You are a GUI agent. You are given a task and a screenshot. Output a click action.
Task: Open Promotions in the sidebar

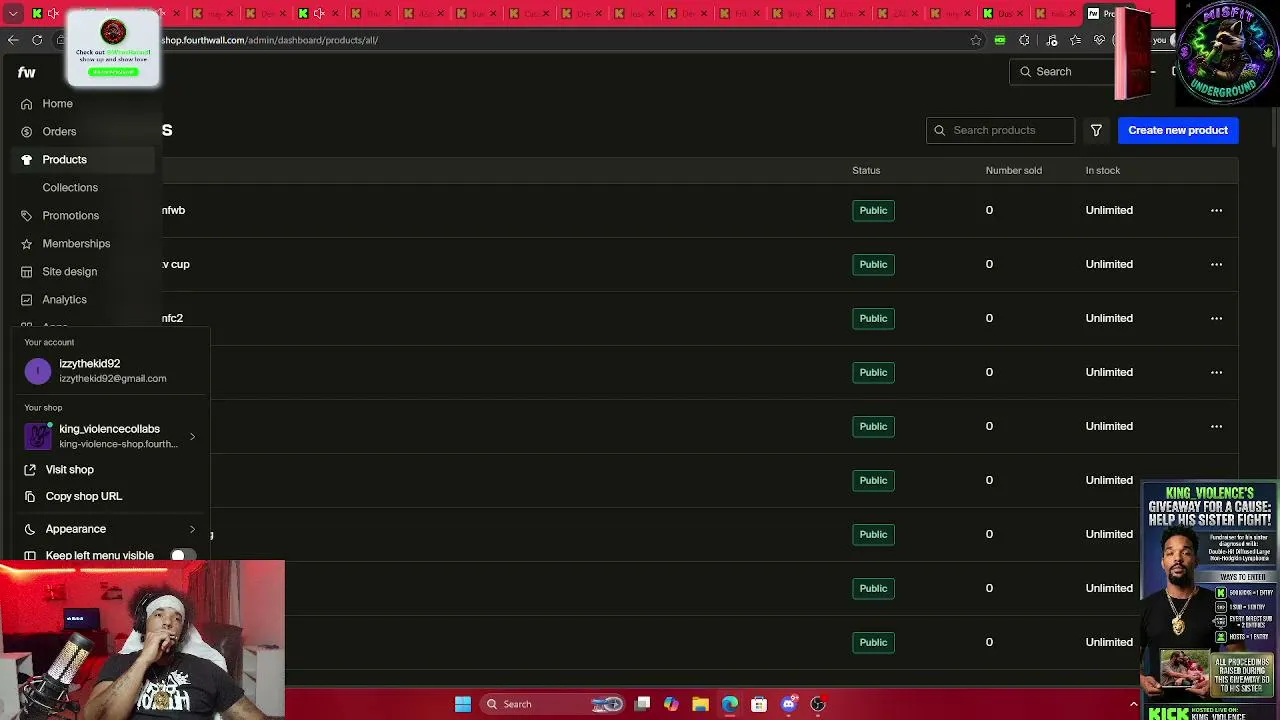point(71,216)
